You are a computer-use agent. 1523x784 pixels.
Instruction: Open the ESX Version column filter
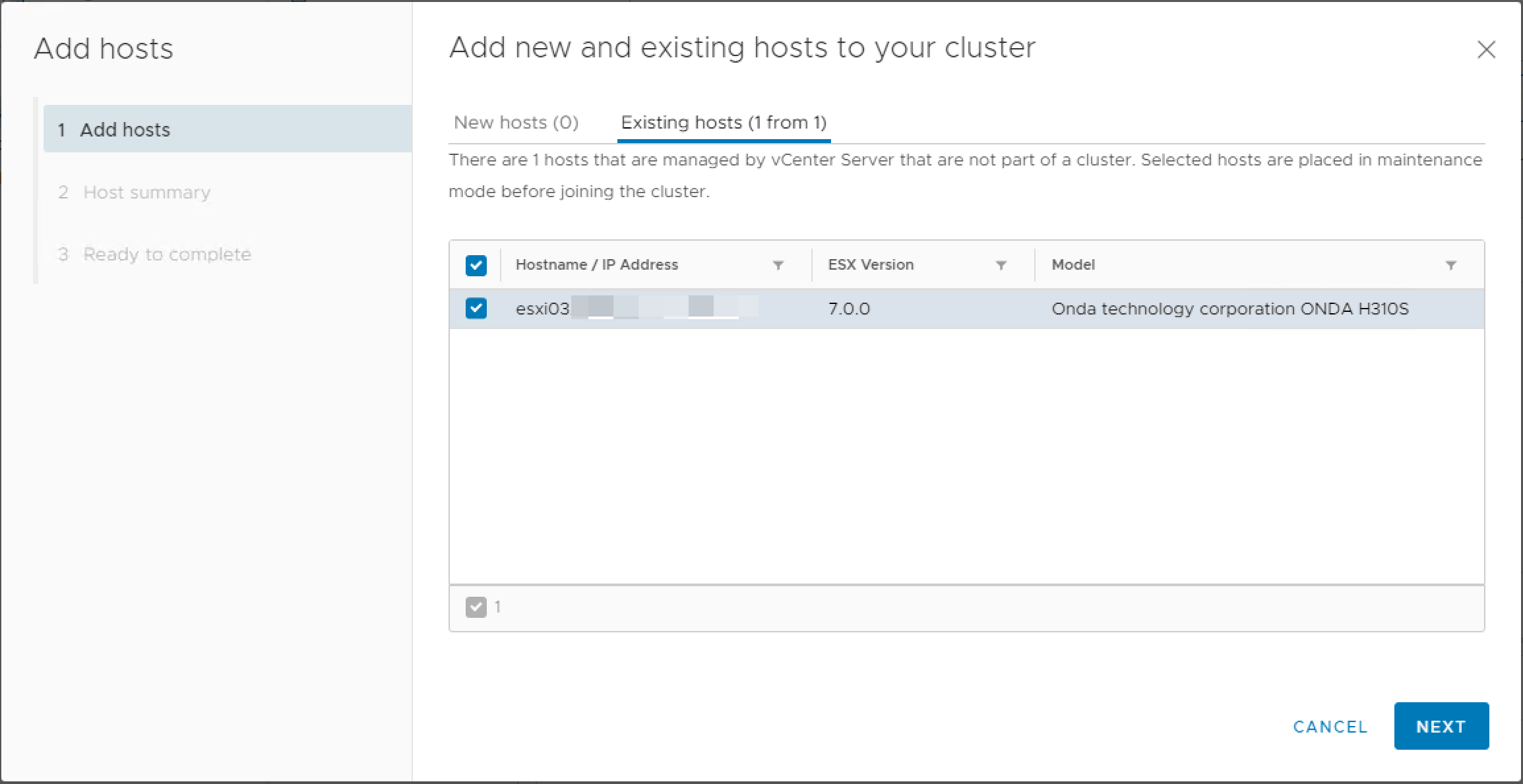1001,265
